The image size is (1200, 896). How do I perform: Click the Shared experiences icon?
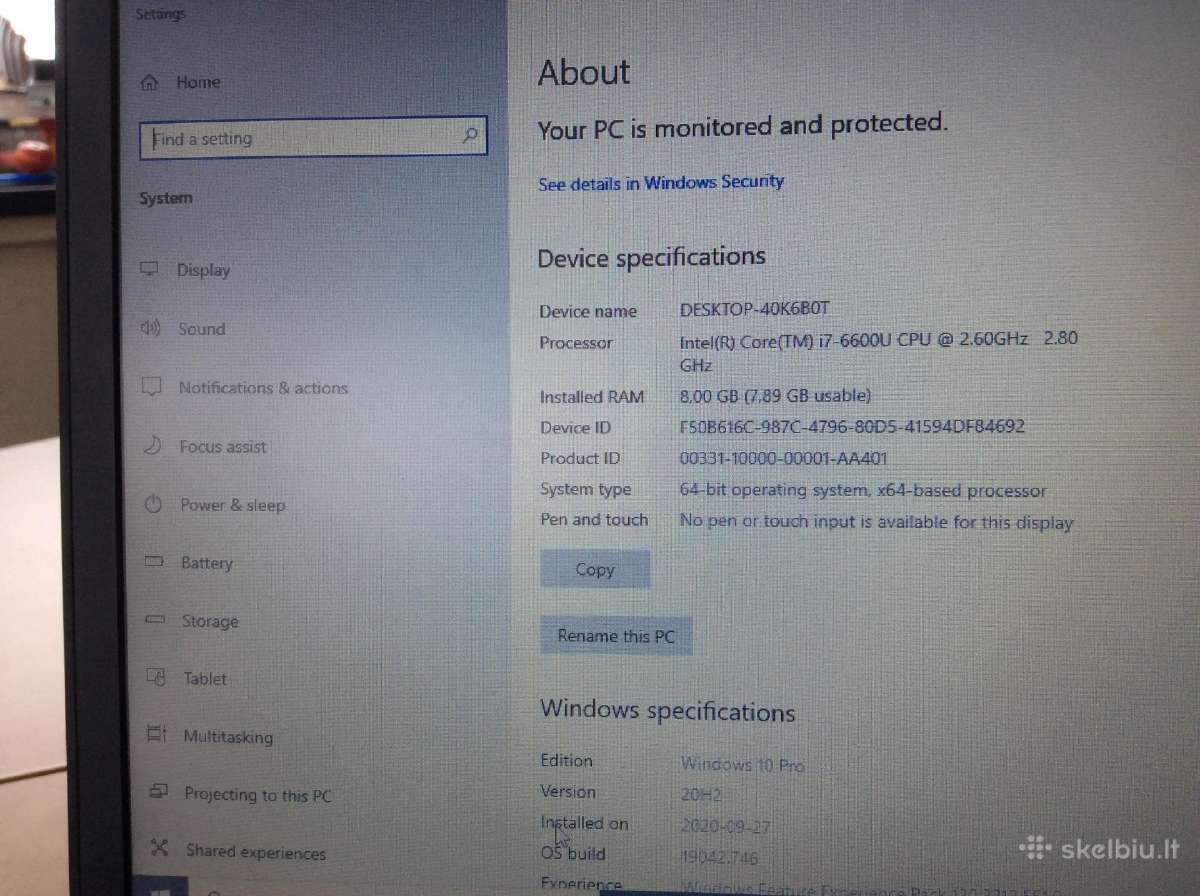coord(159,850)
